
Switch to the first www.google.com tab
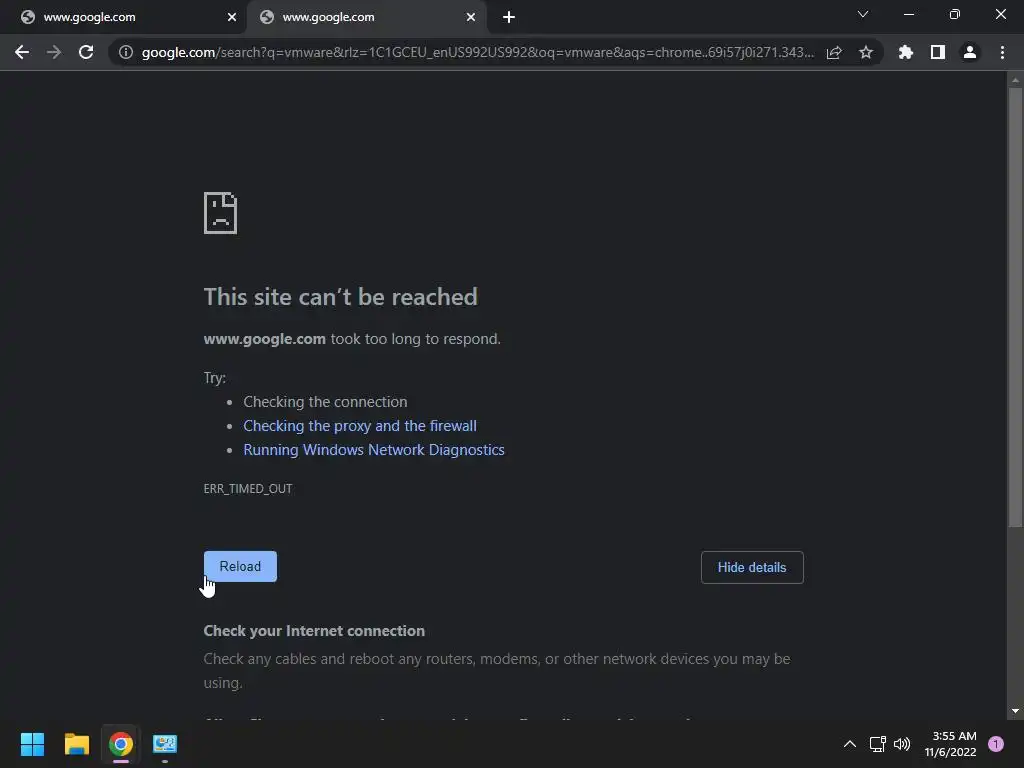[123, 17]
